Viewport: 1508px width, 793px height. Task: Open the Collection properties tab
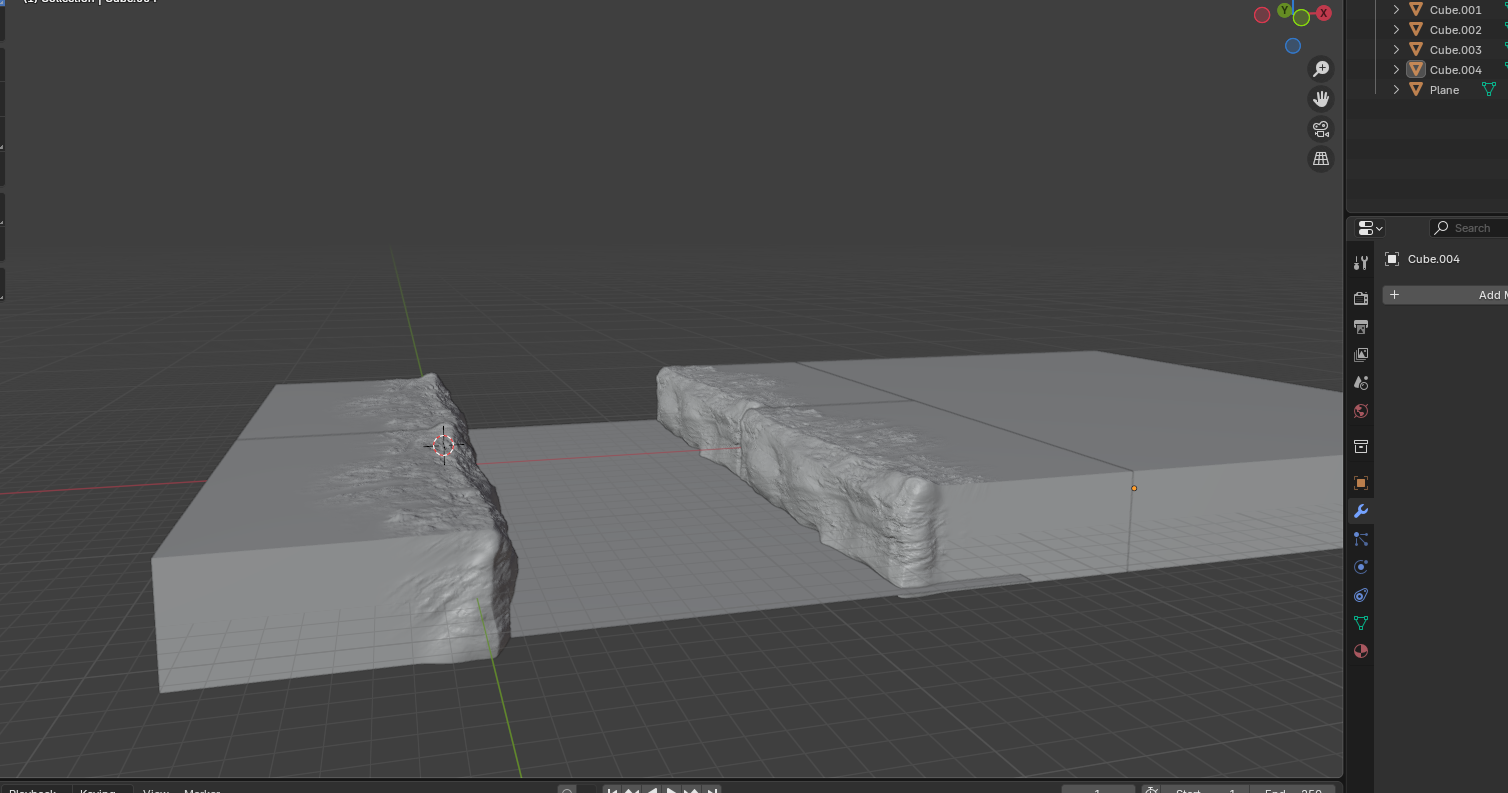click(x=1360, y=446)
